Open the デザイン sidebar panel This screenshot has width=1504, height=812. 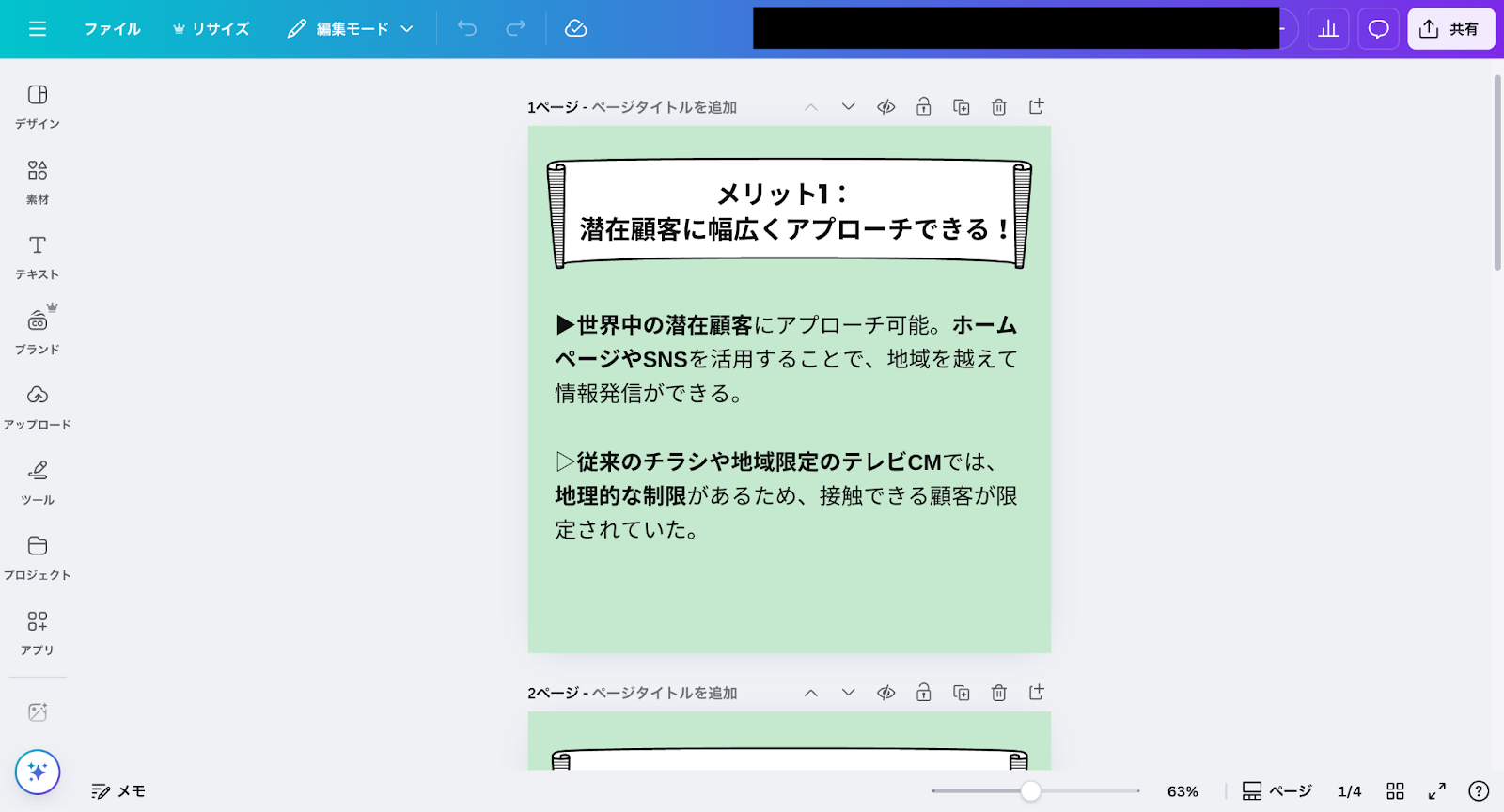click(x=38, y=107)
